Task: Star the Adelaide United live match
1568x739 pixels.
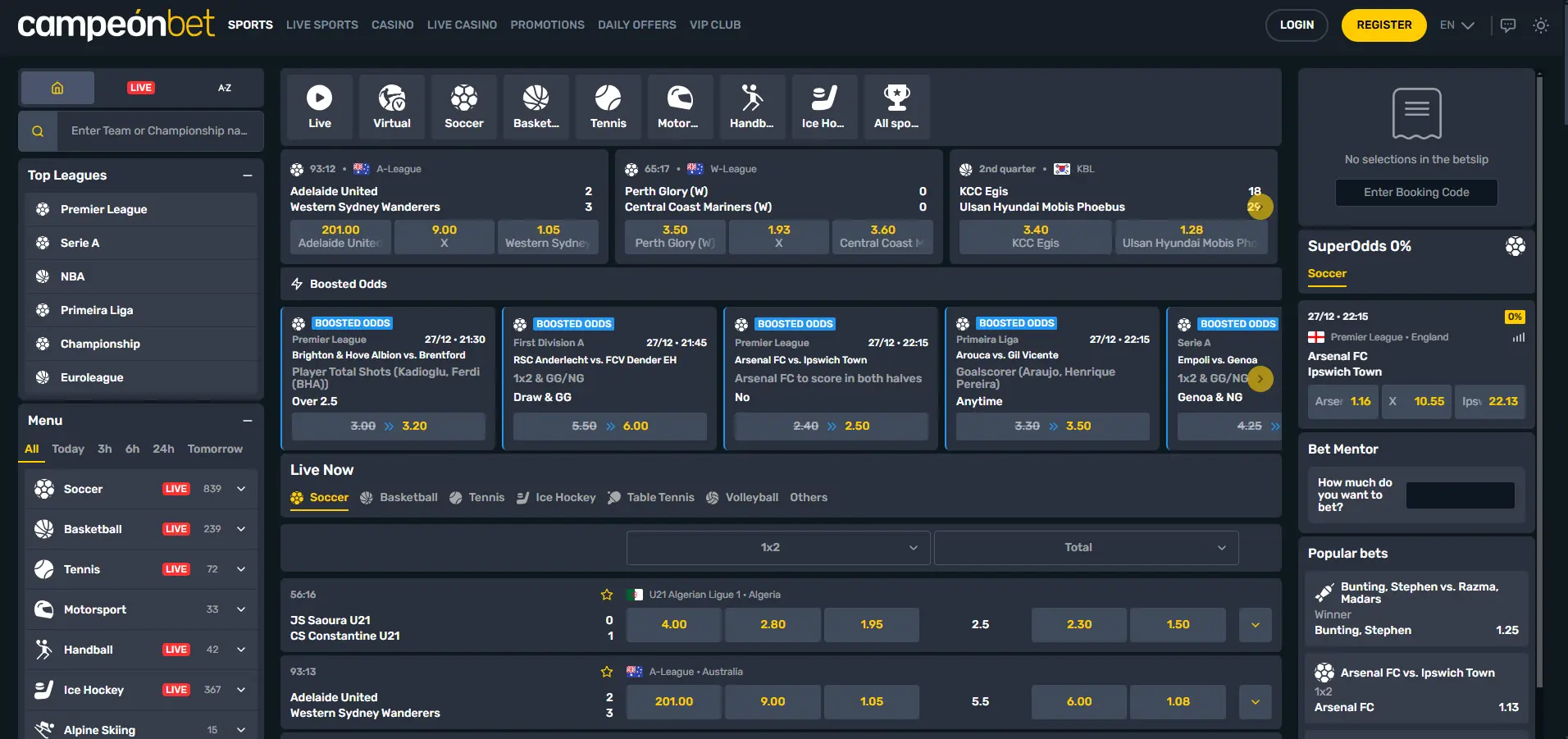Action: (x=607, y=672)
